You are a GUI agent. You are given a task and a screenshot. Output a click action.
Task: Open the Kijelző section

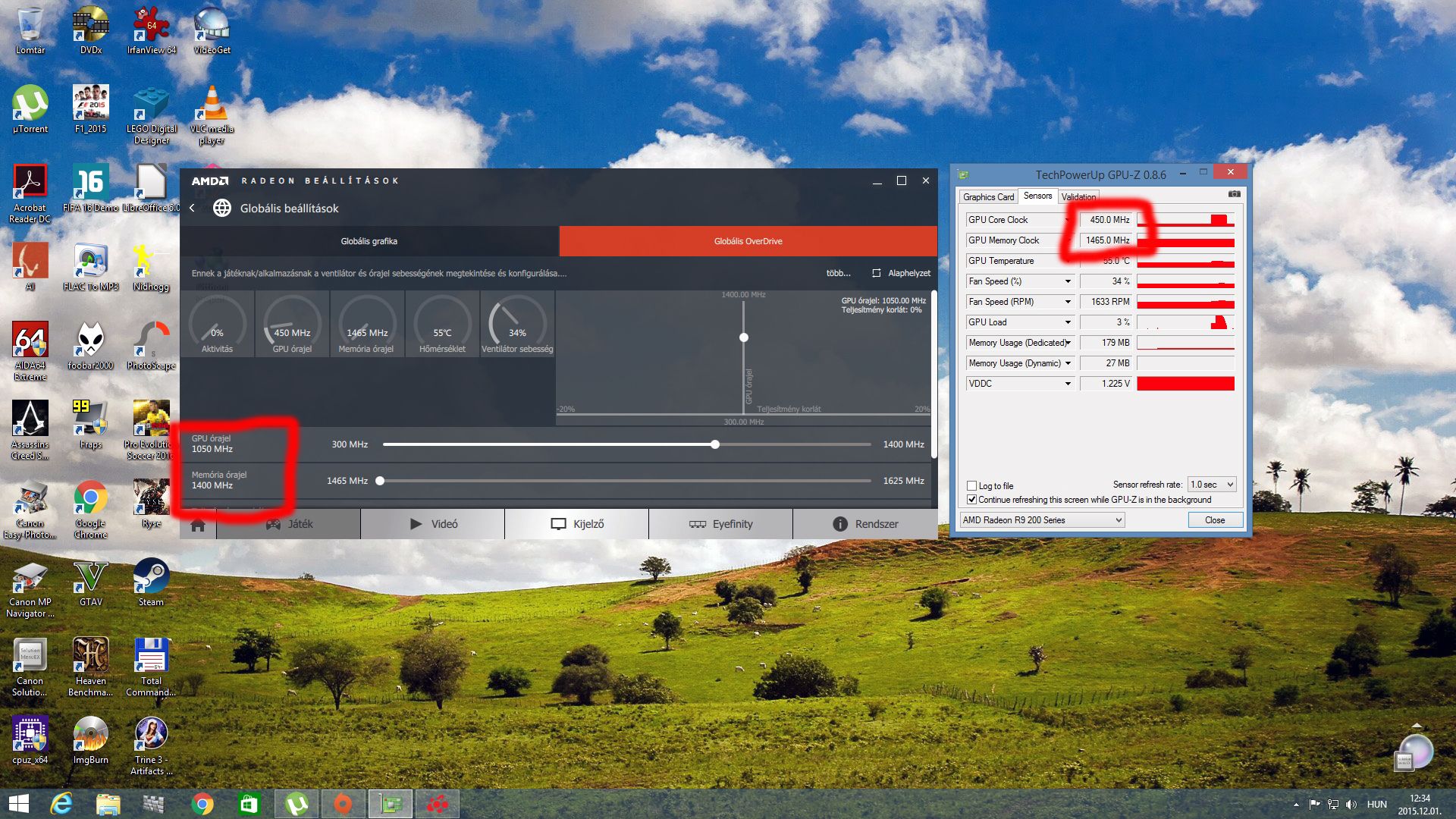coord(577,524)
